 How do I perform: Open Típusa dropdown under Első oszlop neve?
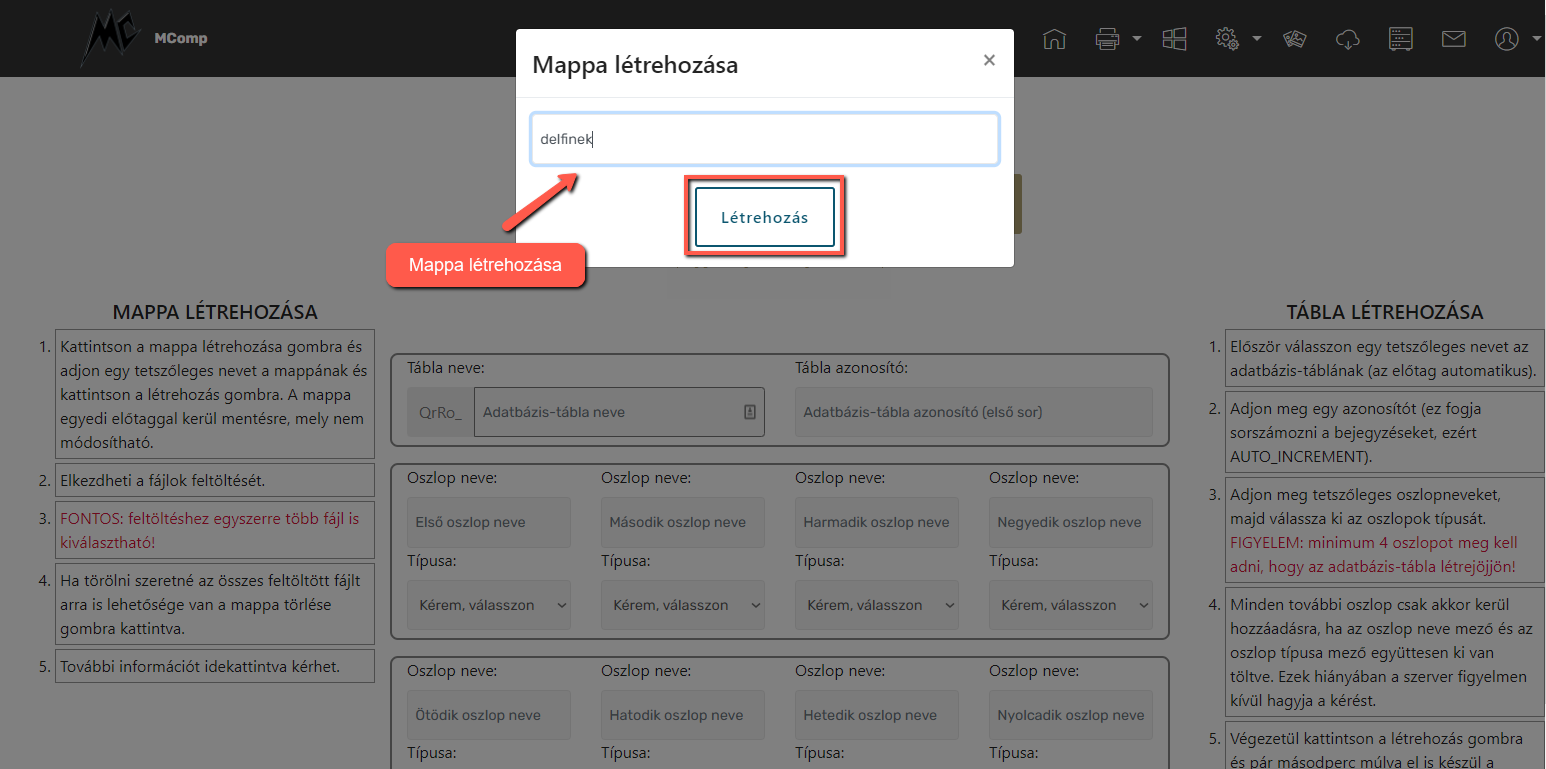point(489,605)
